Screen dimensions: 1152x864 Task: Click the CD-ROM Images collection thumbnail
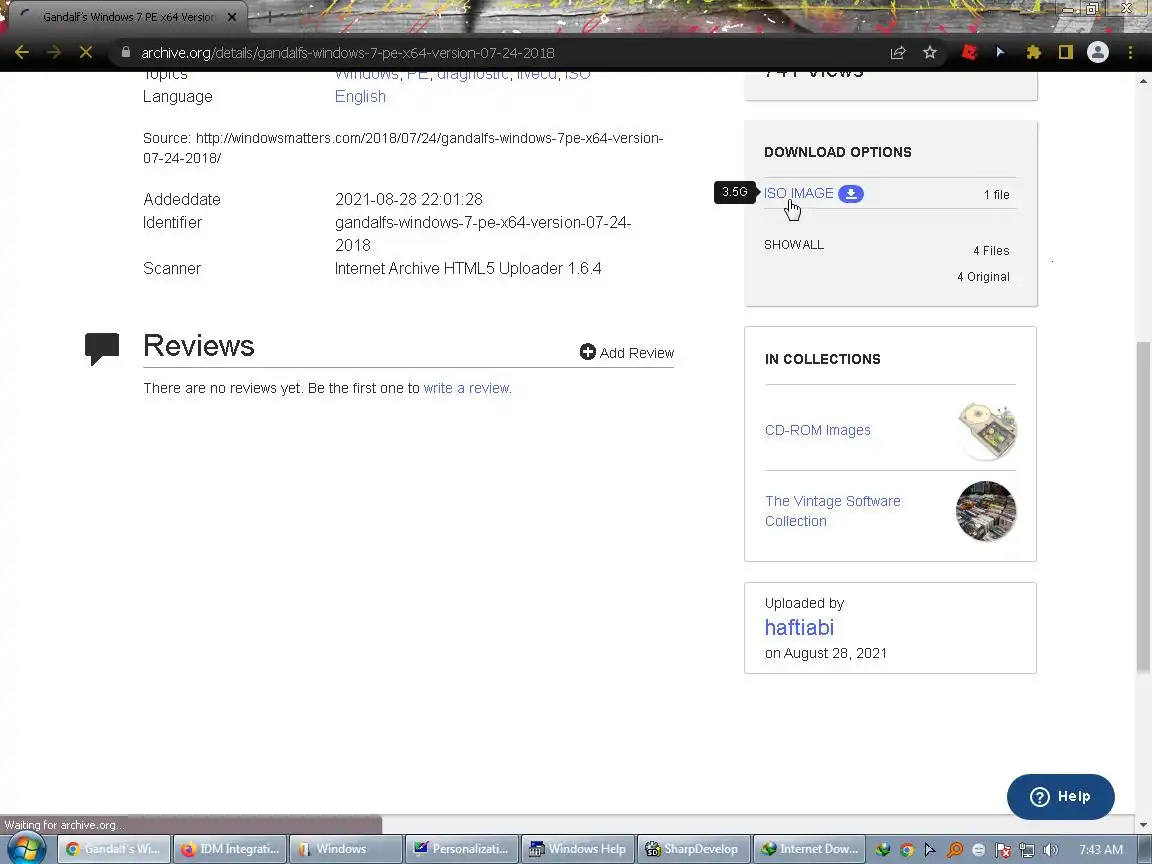(x=987, y=431)
